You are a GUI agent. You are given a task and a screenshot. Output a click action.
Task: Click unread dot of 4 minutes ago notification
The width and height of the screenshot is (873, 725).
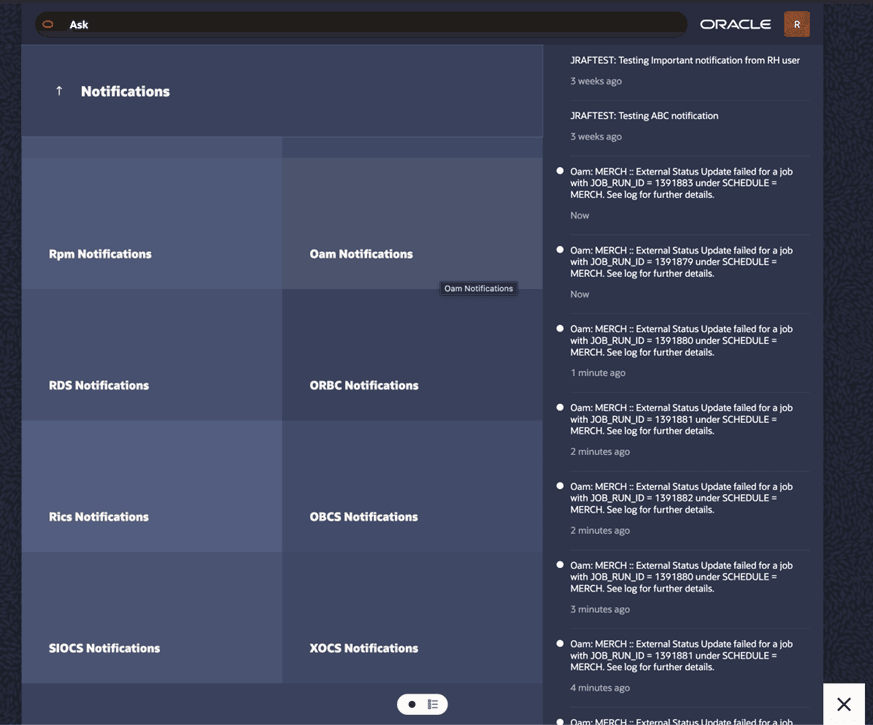coord(560,644)
